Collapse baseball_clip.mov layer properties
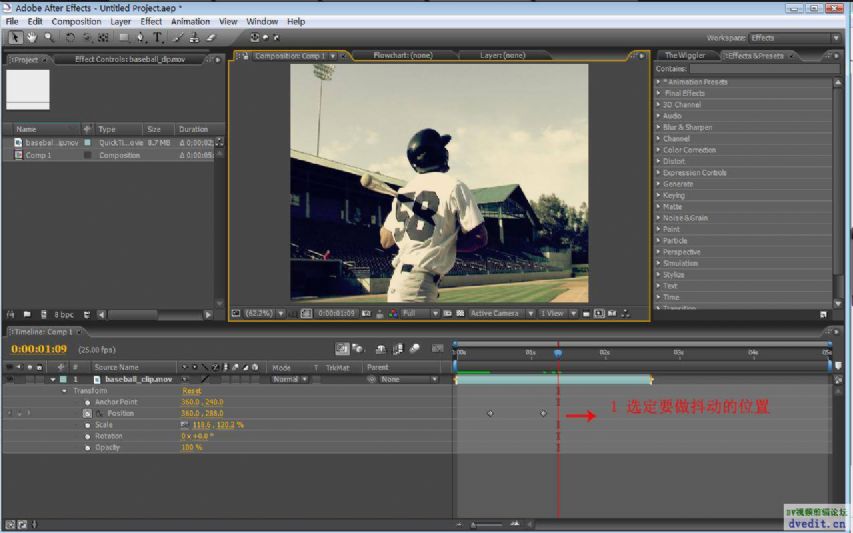853x533 pixels. 53,380
